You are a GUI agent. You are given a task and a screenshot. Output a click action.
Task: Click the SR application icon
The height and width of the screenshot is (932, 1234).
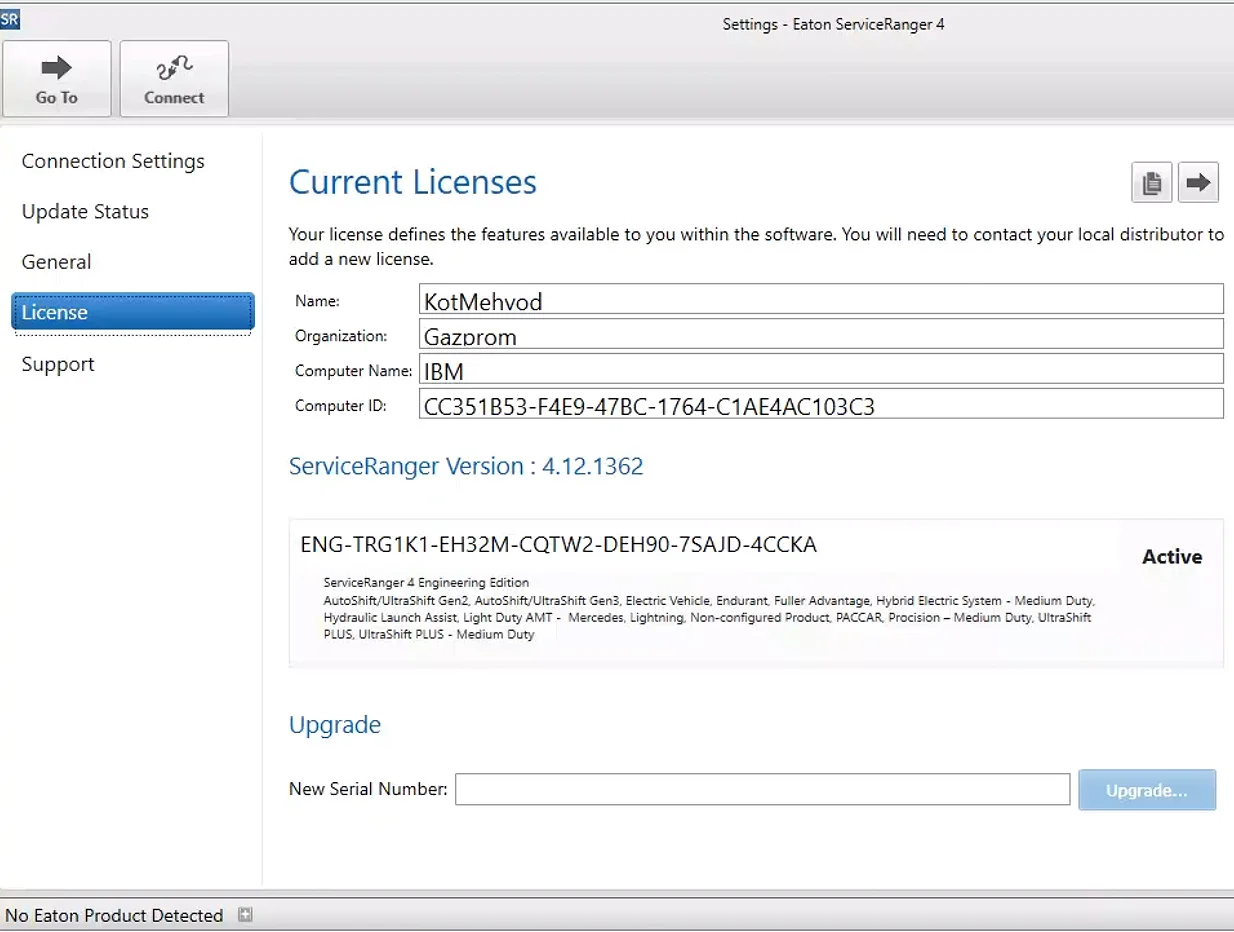pos(10,19)
